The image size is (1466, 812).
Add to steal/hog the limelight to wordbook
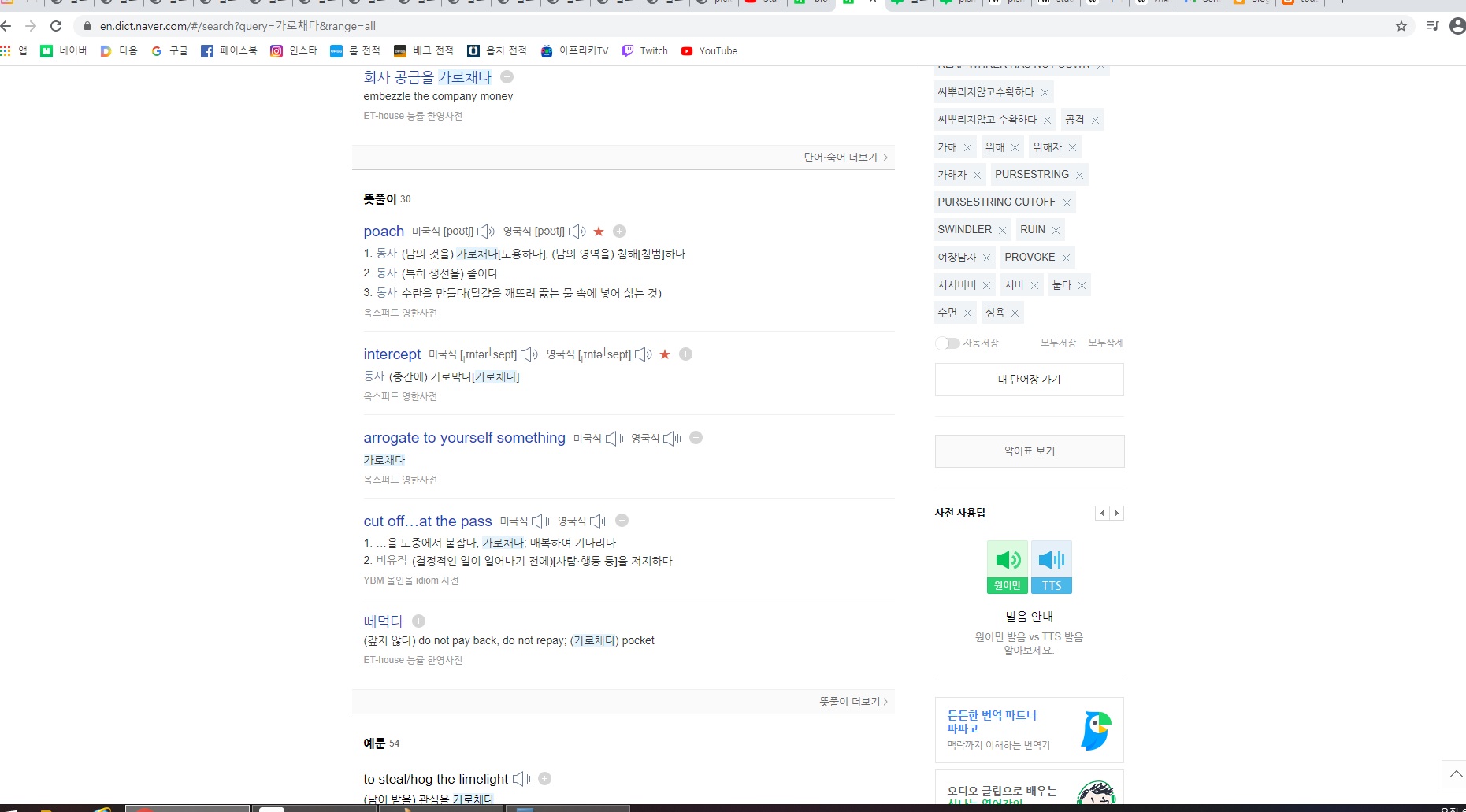pos(544,779)
